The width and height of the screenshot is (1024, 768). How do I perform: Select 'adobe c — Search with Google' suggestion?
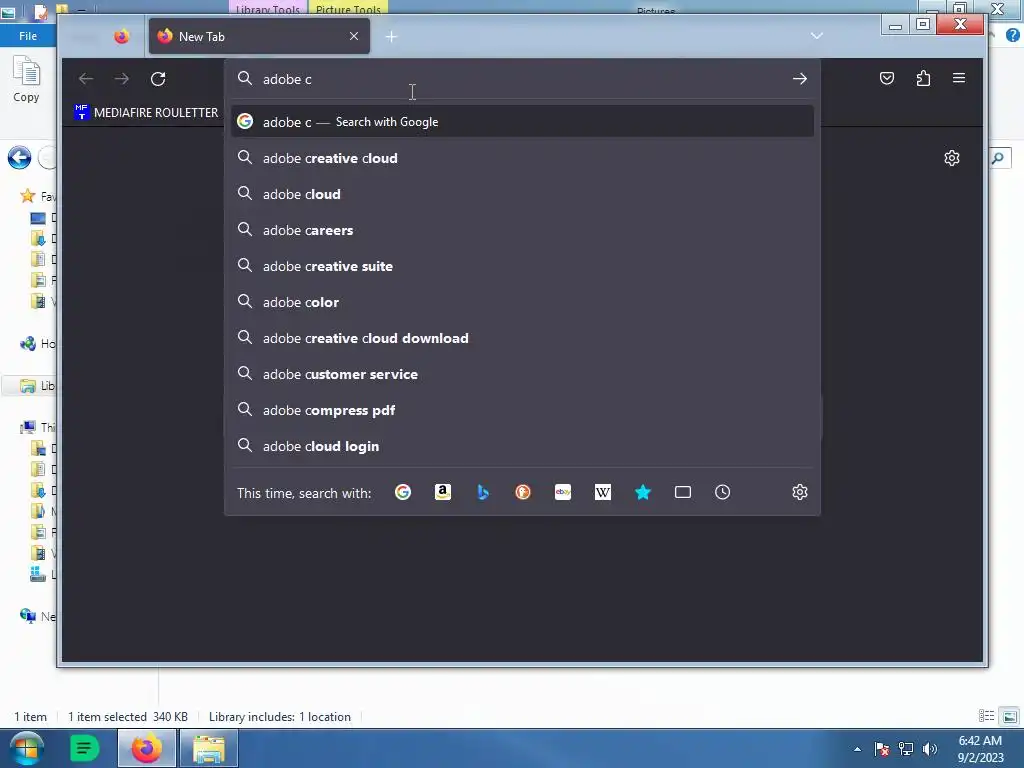(x=522, y=122)
